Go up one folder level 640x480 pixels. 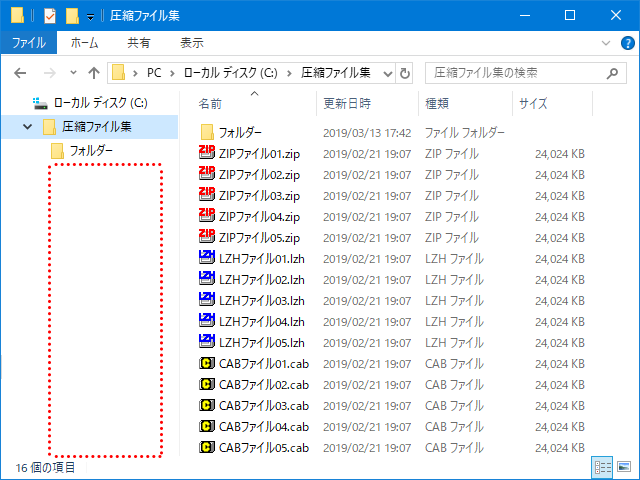click(94, 73)
